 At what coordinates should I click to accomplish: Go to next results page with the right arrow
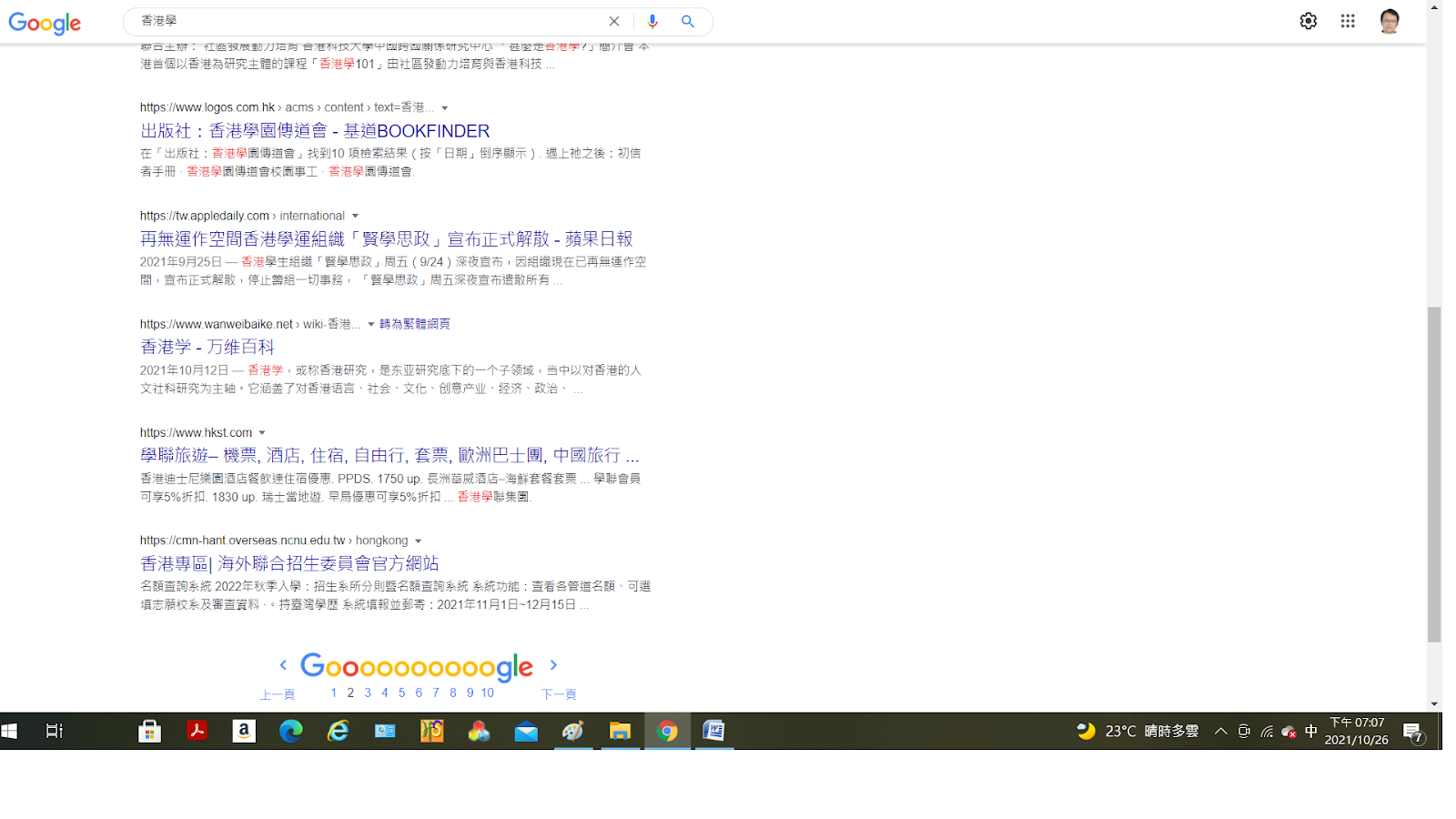click(x=553, y=665)
